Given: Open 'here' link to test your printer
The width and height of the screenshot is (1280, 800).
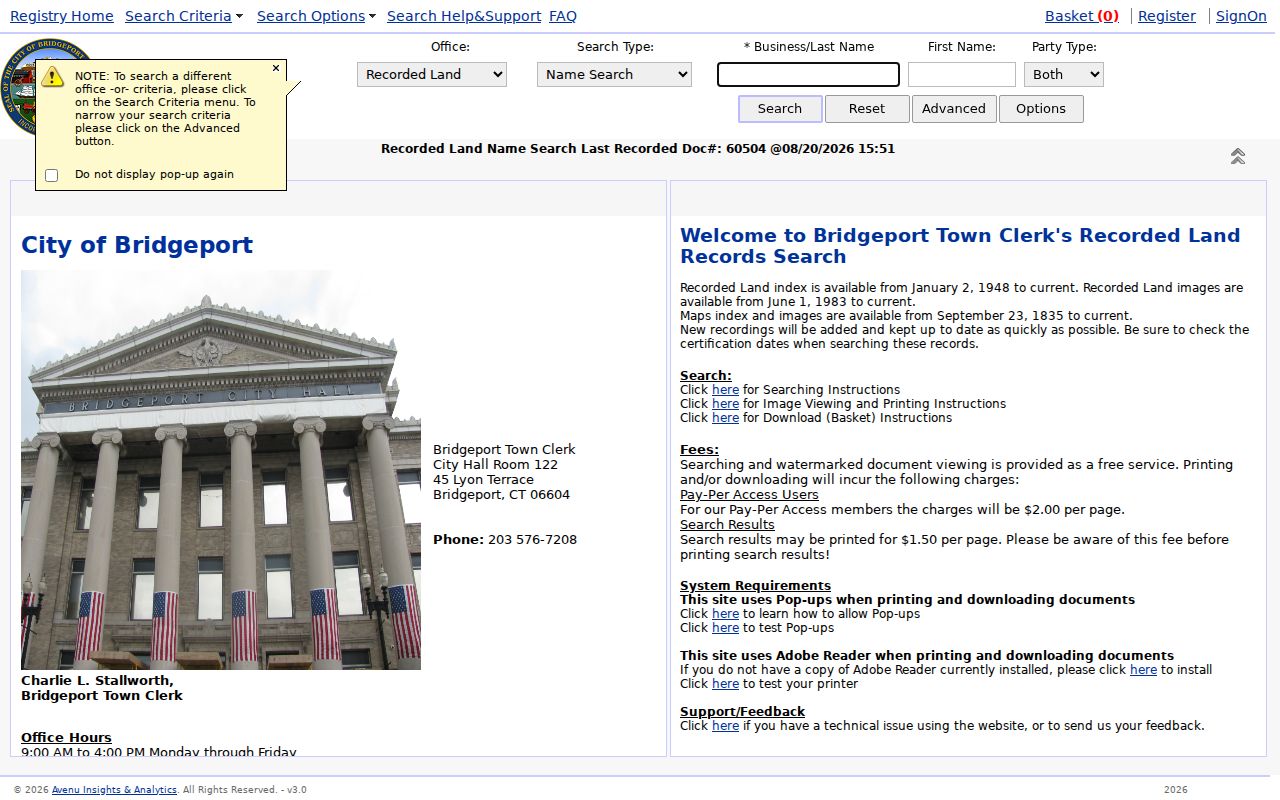Looking at the screenshot, I should (725, 684).
